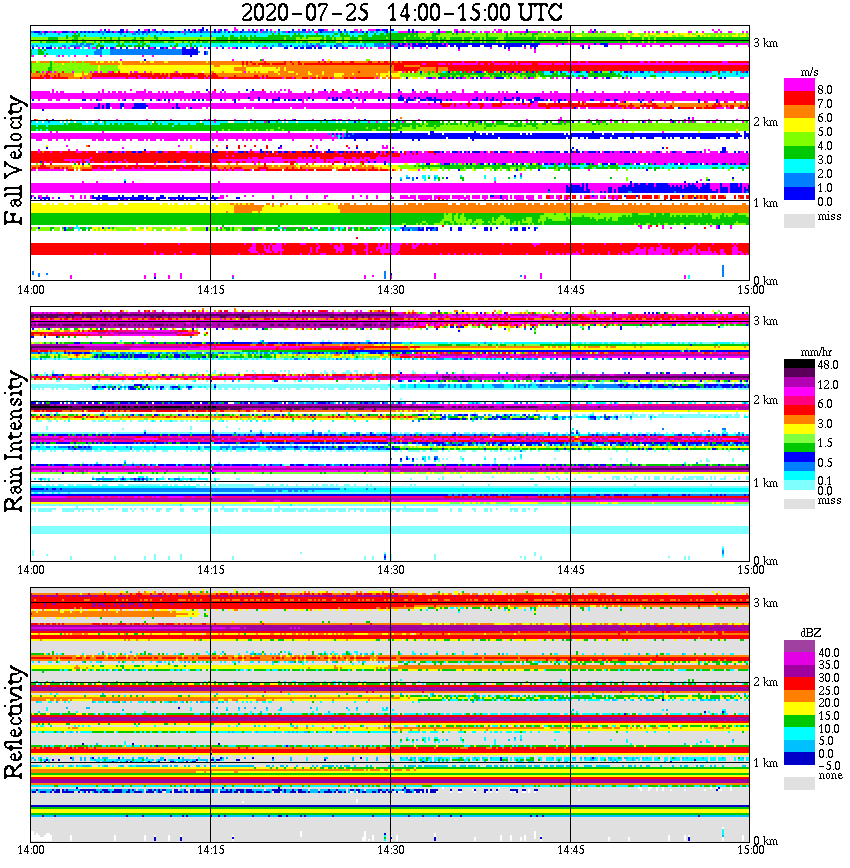The width and height of the screenshot is (850, 868).
Task: Select the 'Fall Velocity' vertical axis label
Action: (x=15, y=160)
